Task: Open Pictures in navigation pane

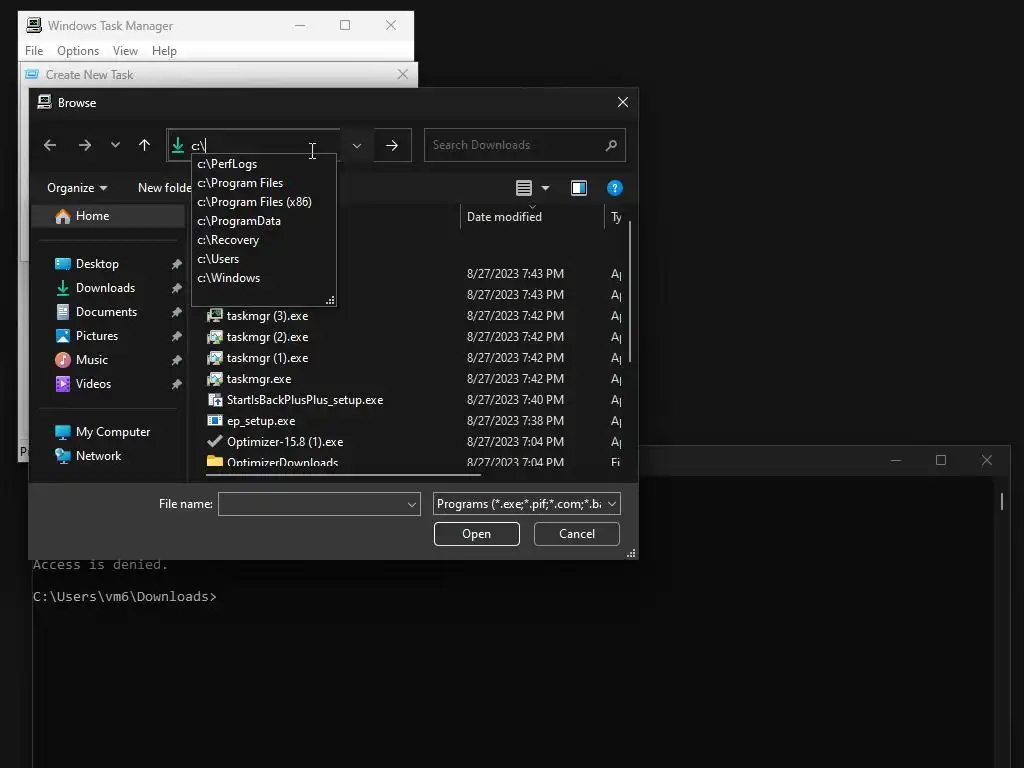Action: click(x=97, y=336)
